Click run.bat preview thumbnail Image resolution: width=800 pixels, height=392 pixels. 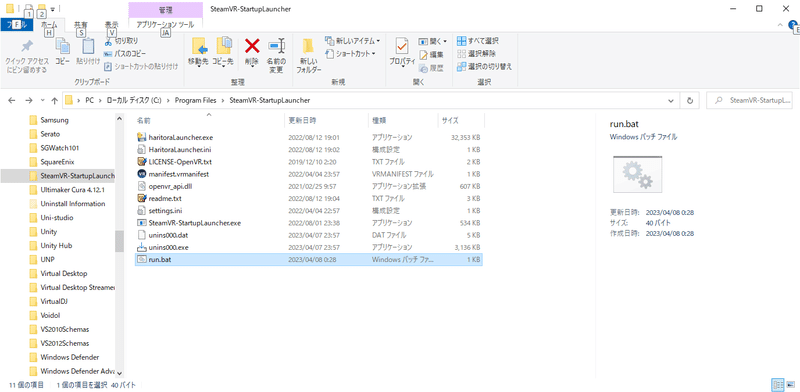(638, 174)
